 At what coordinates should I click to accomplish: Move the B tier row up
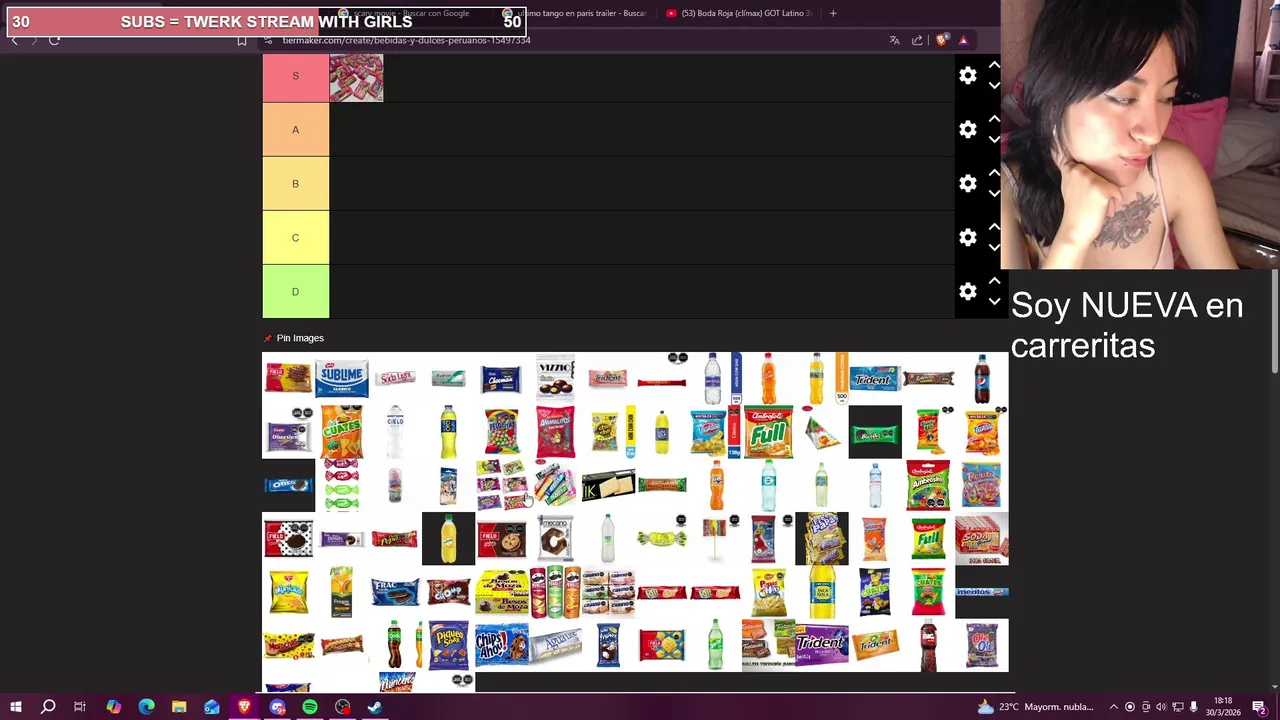pyautogui.click(x=994, y=173)
